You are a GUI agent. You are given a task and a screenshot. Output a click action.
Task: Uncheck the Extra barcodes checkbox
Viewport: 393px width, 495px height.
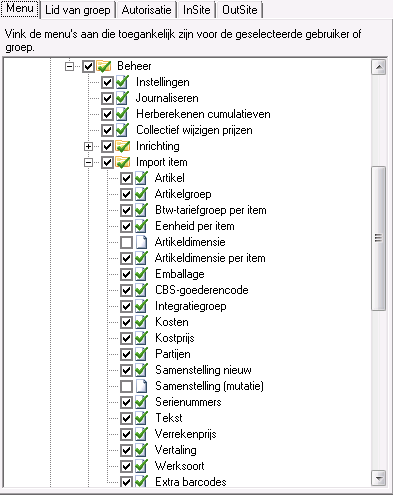tap(126, 482)
